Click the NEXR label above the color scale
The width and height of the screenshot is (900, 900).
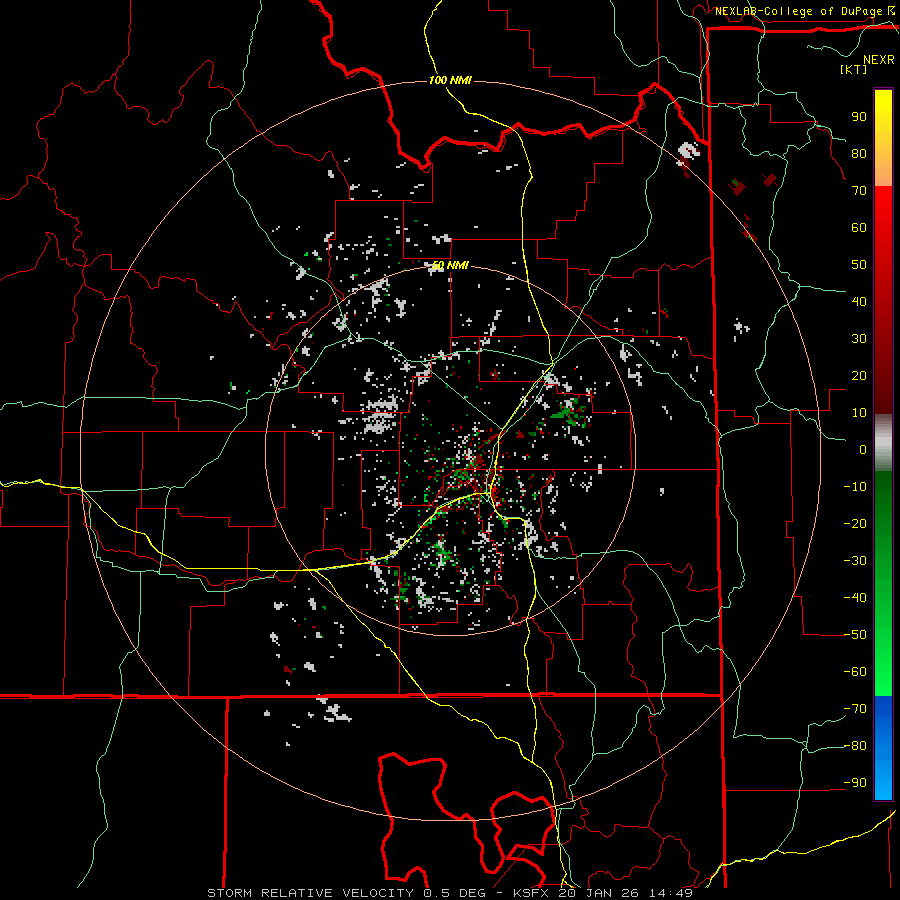click(x=879, y=60)
